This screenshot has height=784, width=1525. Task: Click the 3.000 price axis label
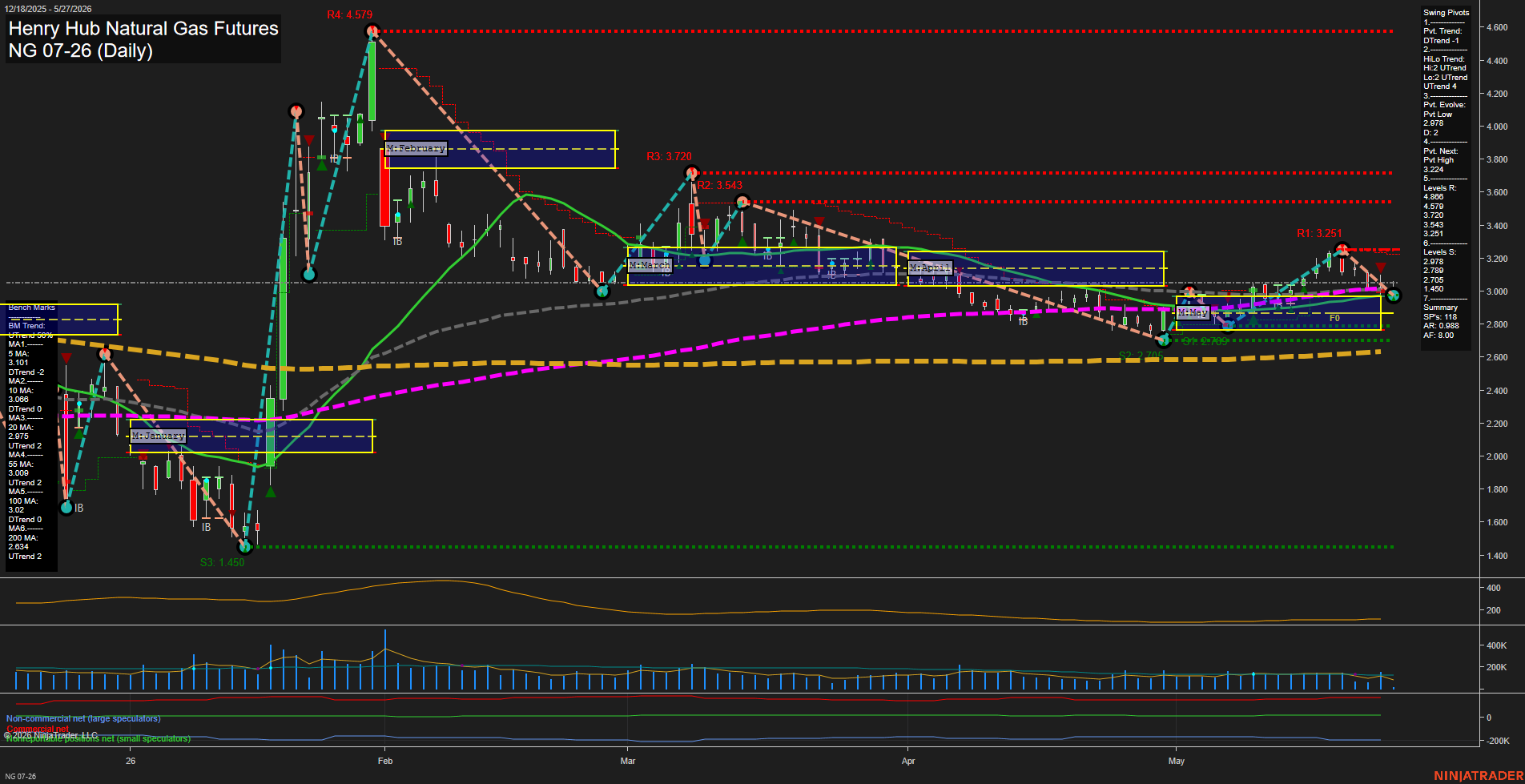point(1497,291)
